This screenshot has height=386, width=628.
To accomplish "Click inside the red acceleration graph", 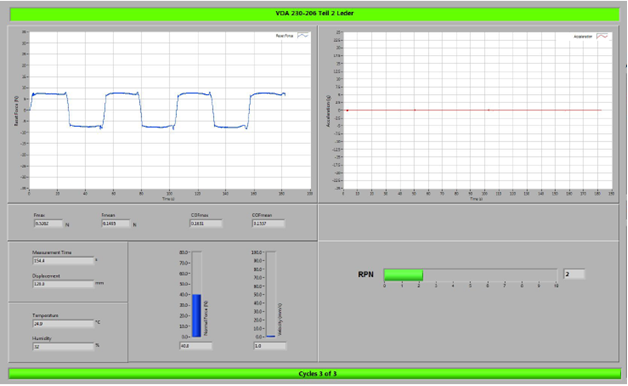I will pos(477,110).
